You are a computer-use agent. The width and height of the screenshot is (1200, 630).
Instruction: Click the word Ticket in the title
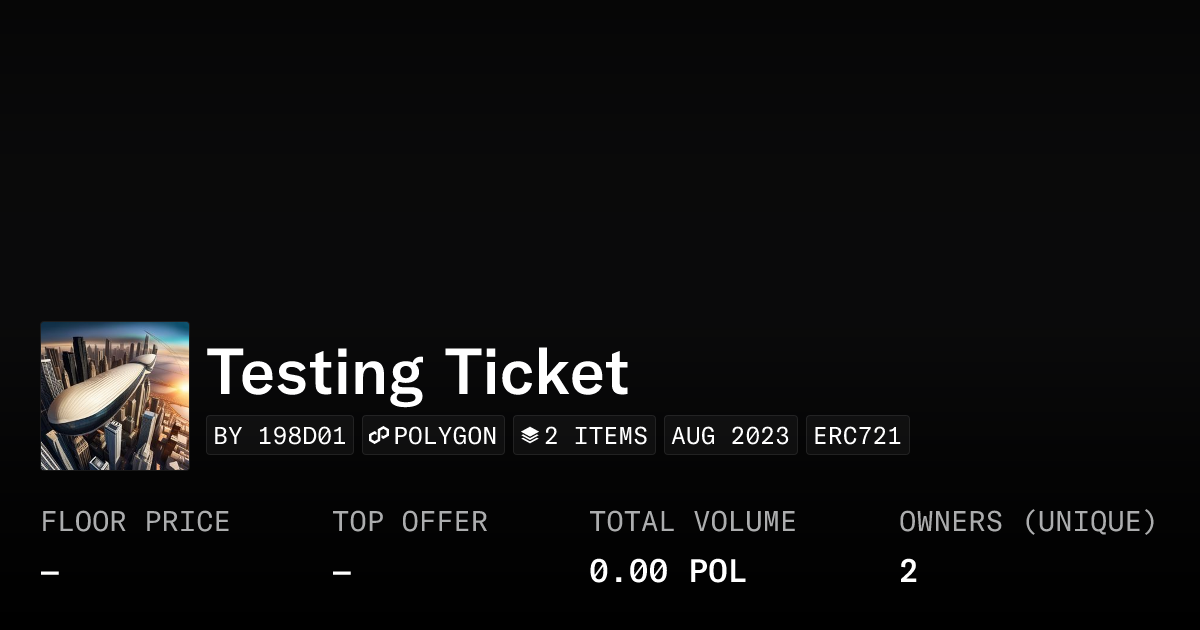tap(537, 373)
